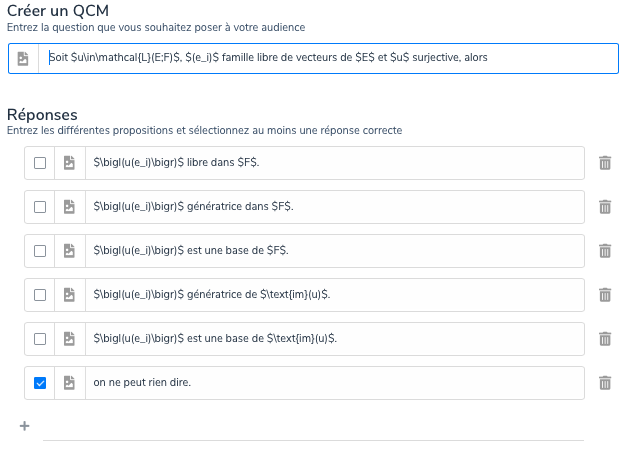Delete the 'on ne peut rien dire' answer

[604, 383]
